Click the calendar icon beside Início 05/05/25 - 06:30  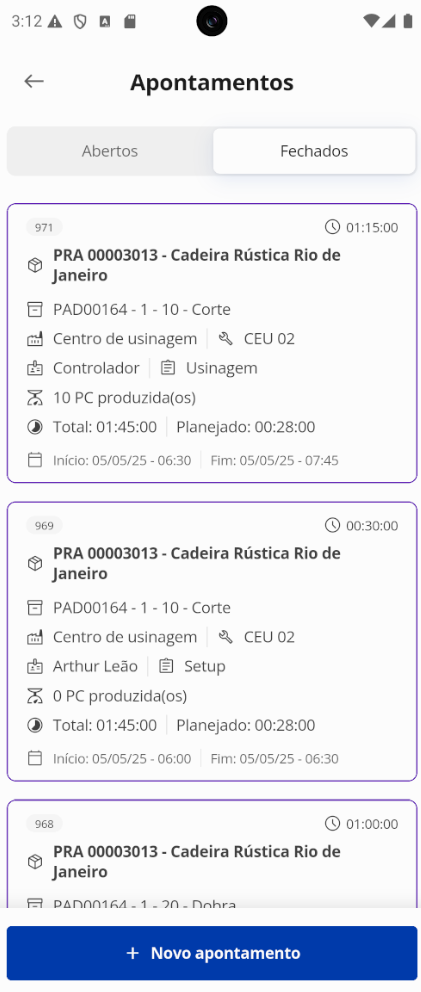coord(35,460)
